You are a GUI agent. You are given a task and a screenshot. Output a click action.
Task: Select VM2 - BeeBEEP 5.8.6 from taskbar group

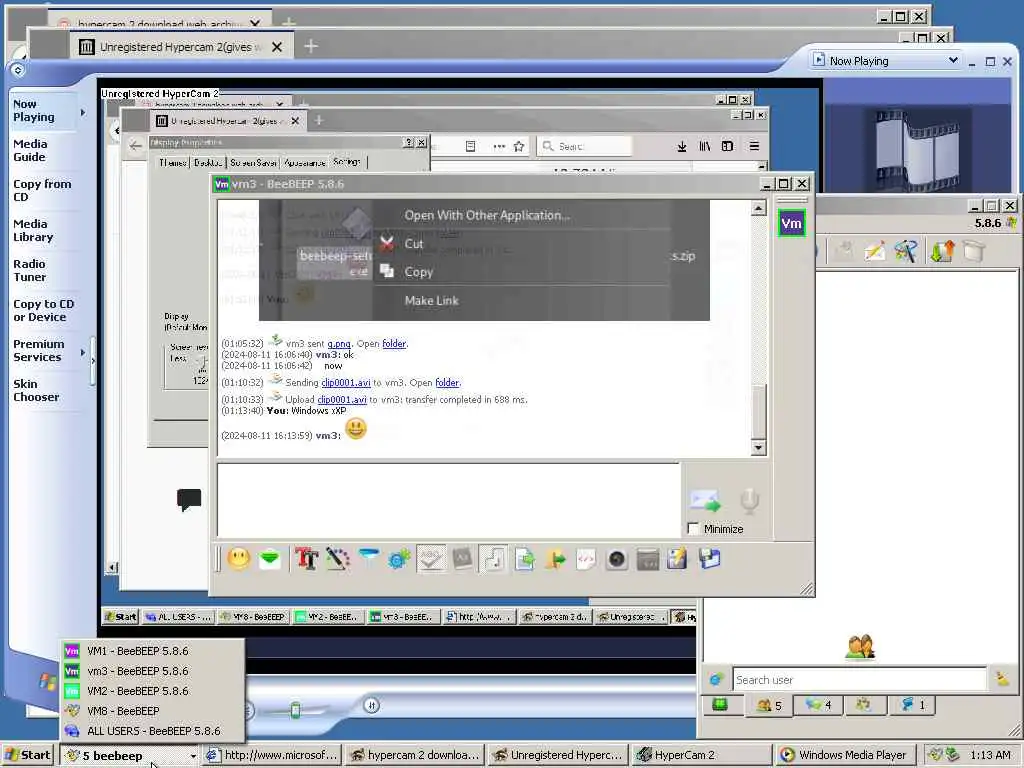tap(153, 691)
